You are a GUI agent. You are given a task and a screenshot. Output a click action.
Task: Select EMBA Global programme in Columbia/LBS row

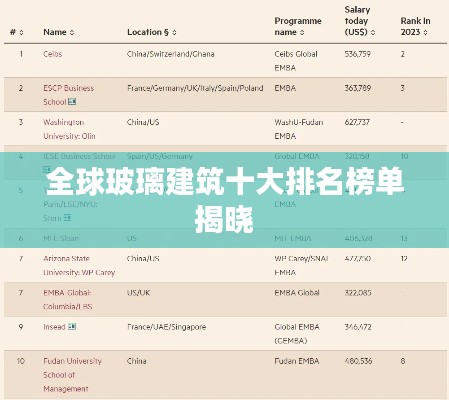click(x=297, y=293)
